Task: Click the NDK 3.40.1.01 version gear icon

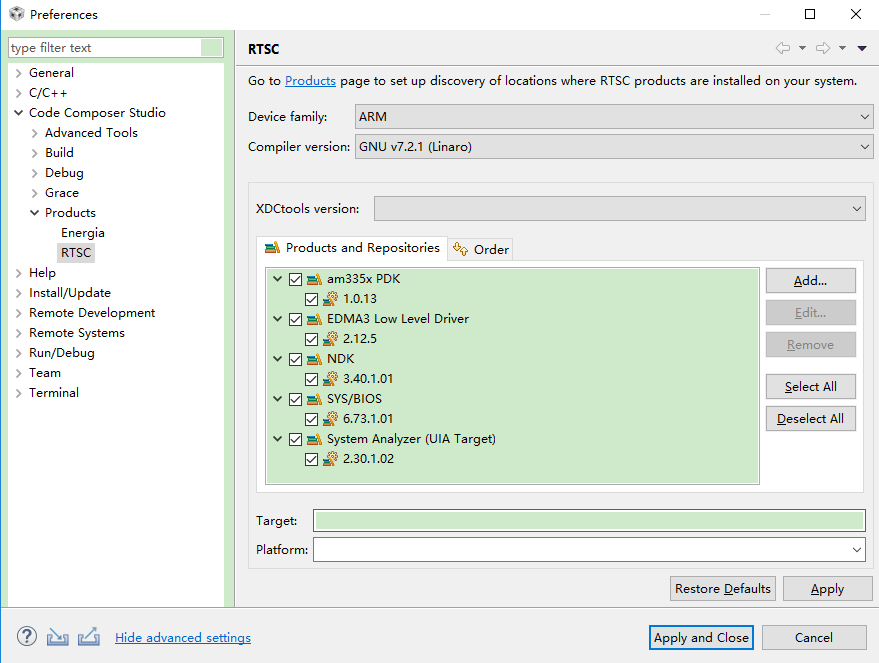Action: [x=330, y=379]
